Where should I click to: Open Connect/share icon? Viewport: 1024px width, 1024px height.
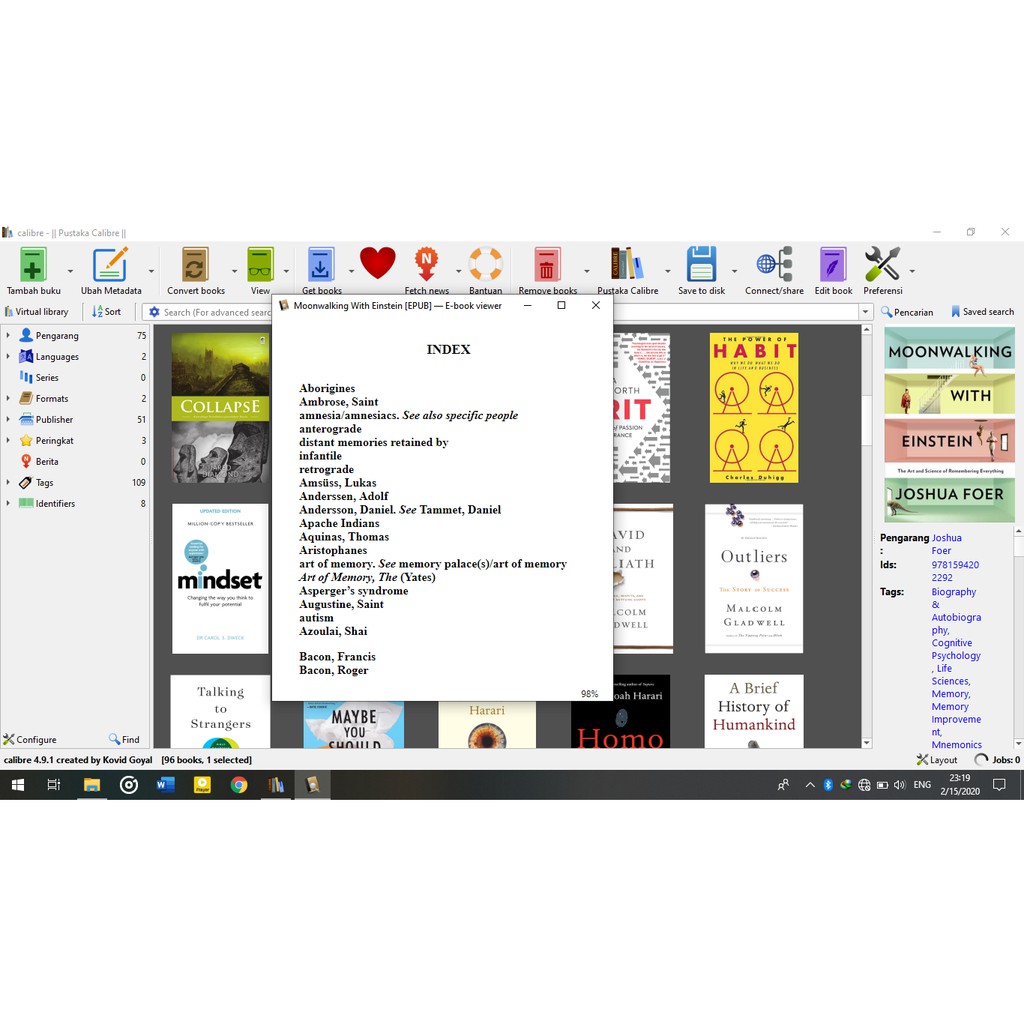tap(774, 264)
